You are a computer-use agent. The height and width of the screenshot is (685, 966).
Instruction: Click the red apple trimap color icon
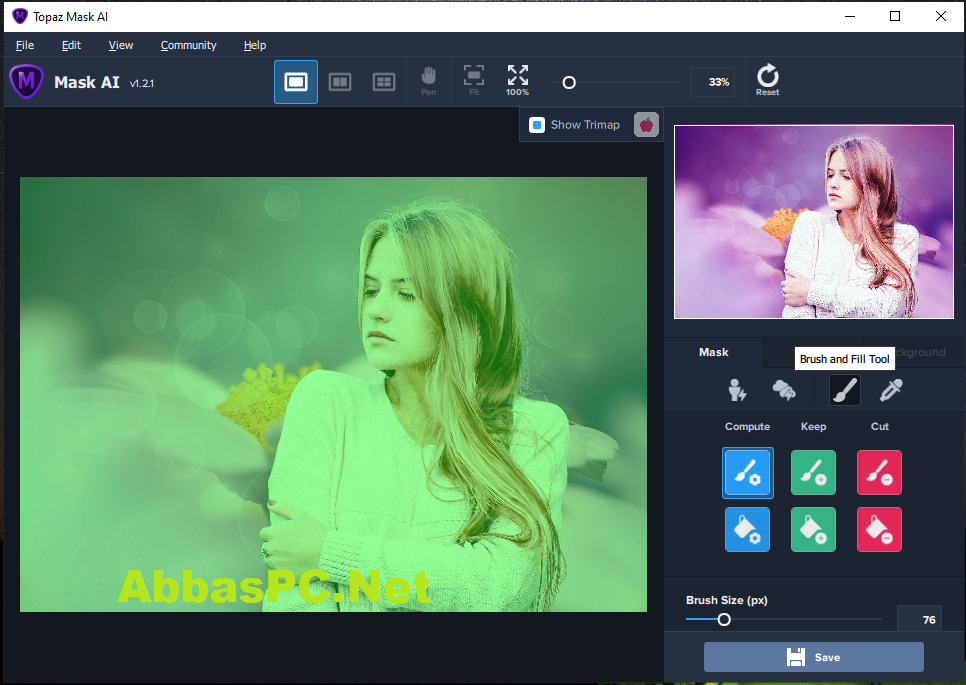pos(646,124)
